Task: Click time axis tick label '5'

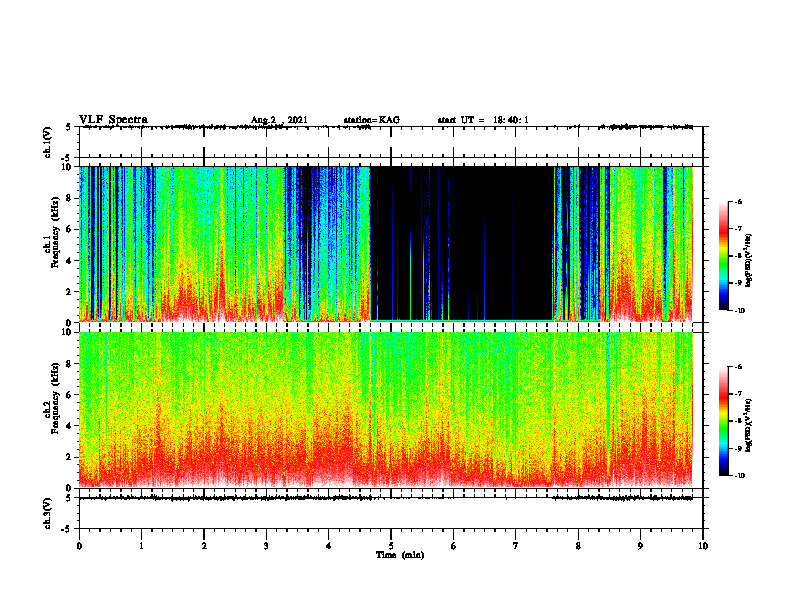Action: pyautogui.click(x=391, y=546)
